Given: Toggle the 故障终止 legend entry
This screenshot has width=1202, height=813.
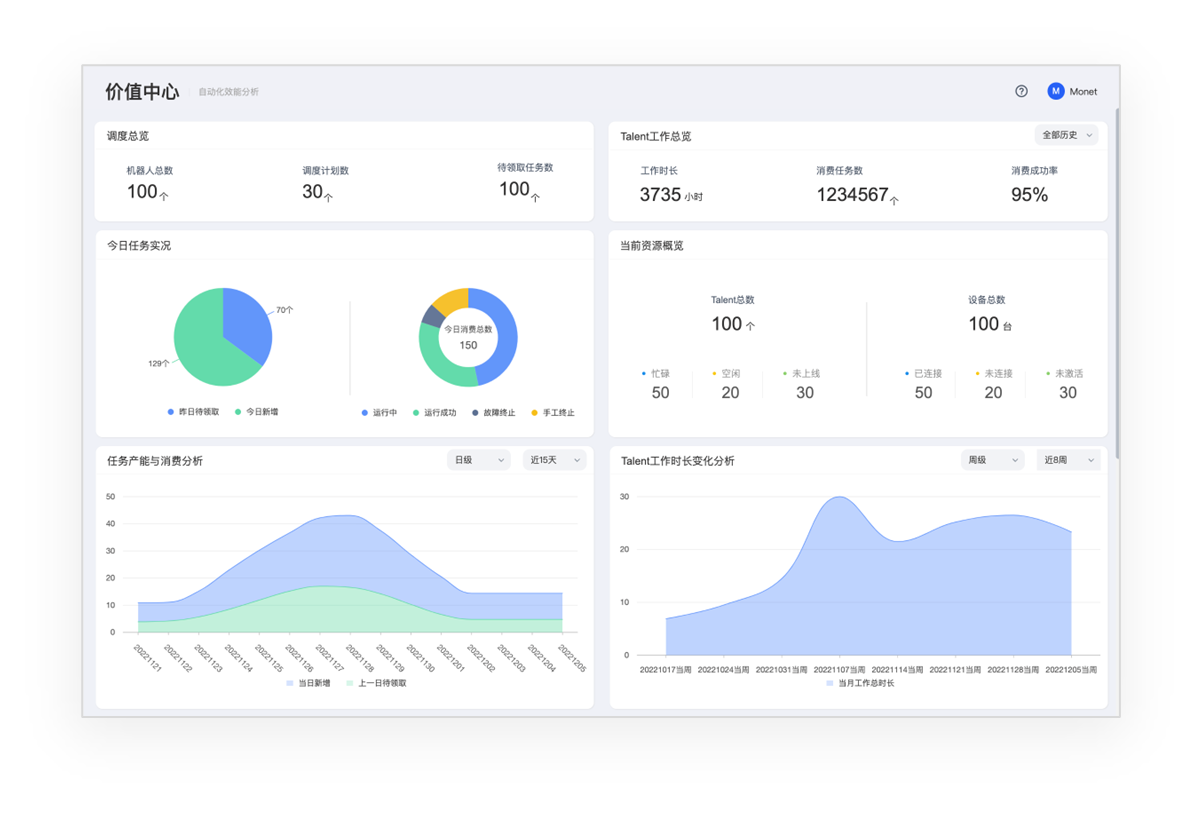Looking at the screenshot, I should [493, 412].
